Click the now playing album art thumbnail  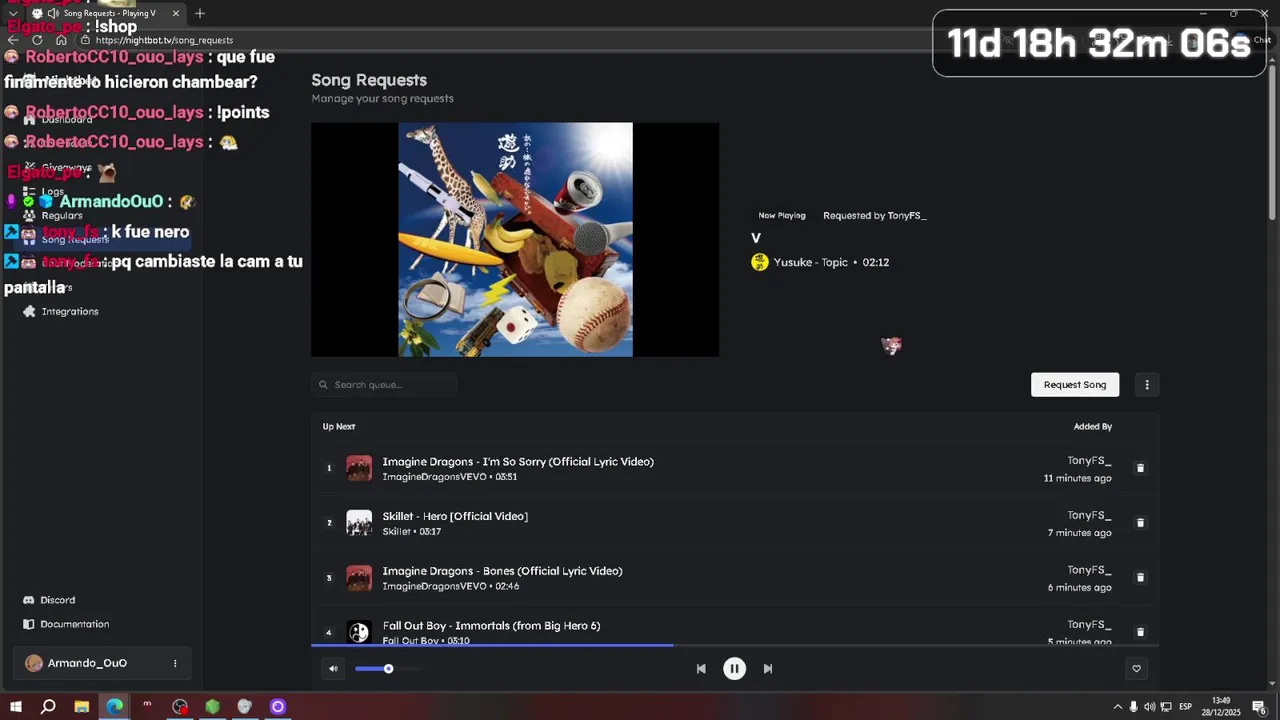[x=516, y=240]
